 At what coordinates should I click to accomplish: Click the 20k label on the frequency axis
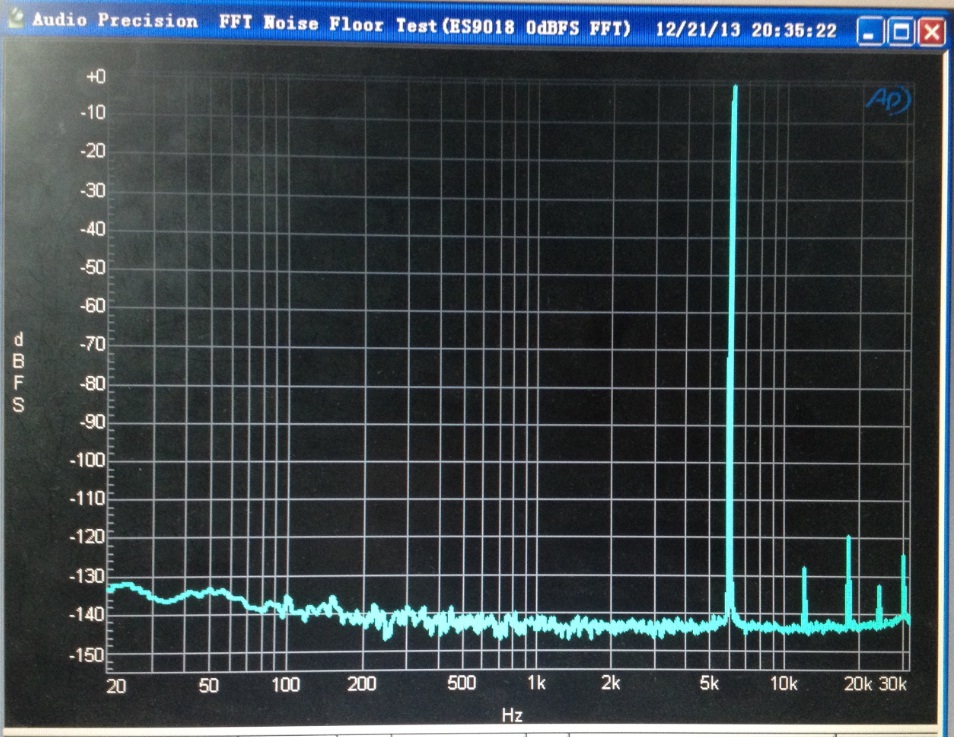click(x=858, y=684)
